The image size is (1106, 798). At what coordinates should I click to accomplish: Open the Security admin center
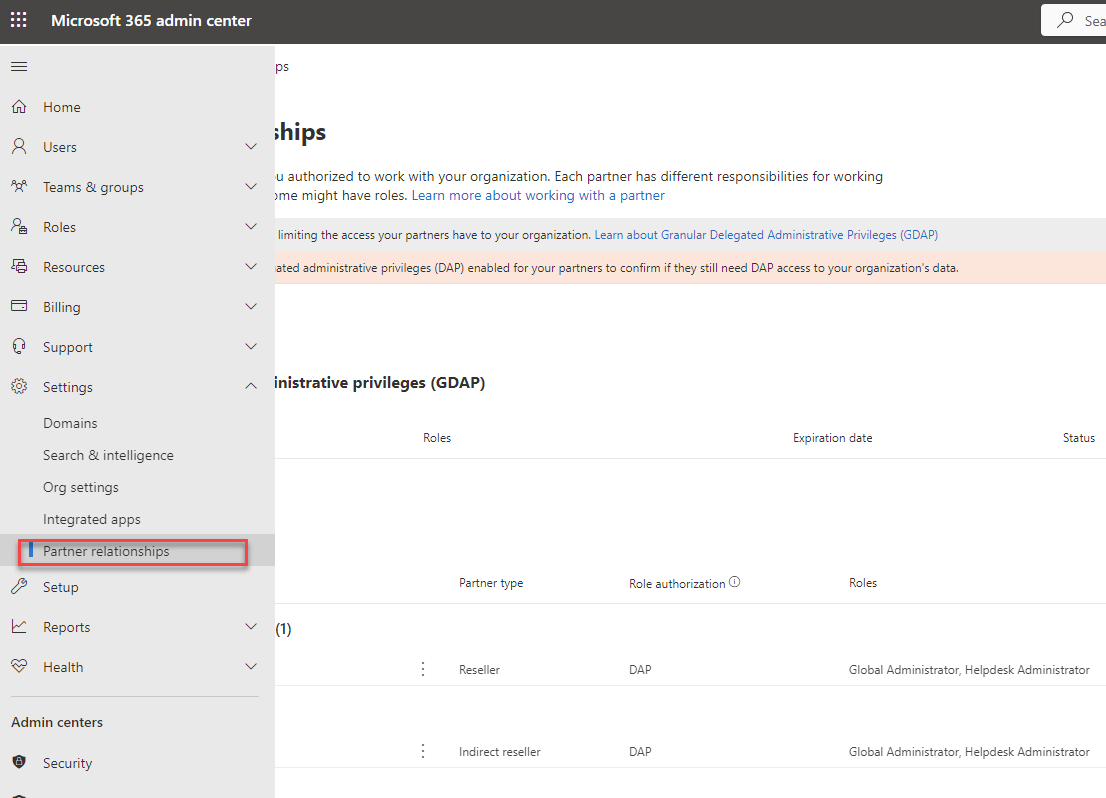(68, 763)
